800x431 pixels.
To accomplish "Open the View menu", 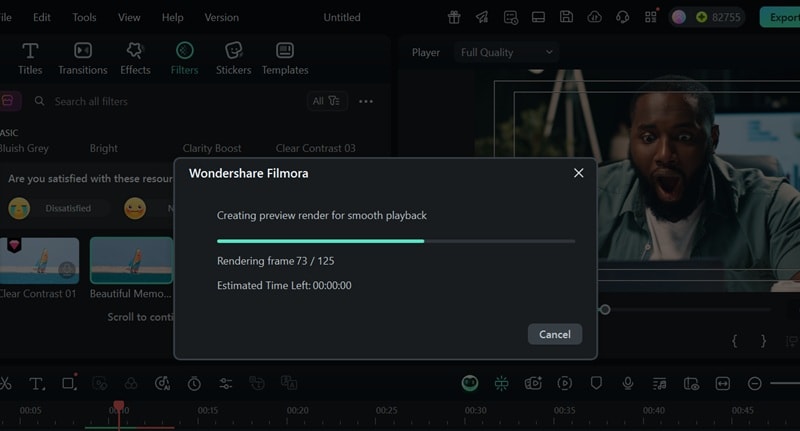I will [x=129, y=17].
